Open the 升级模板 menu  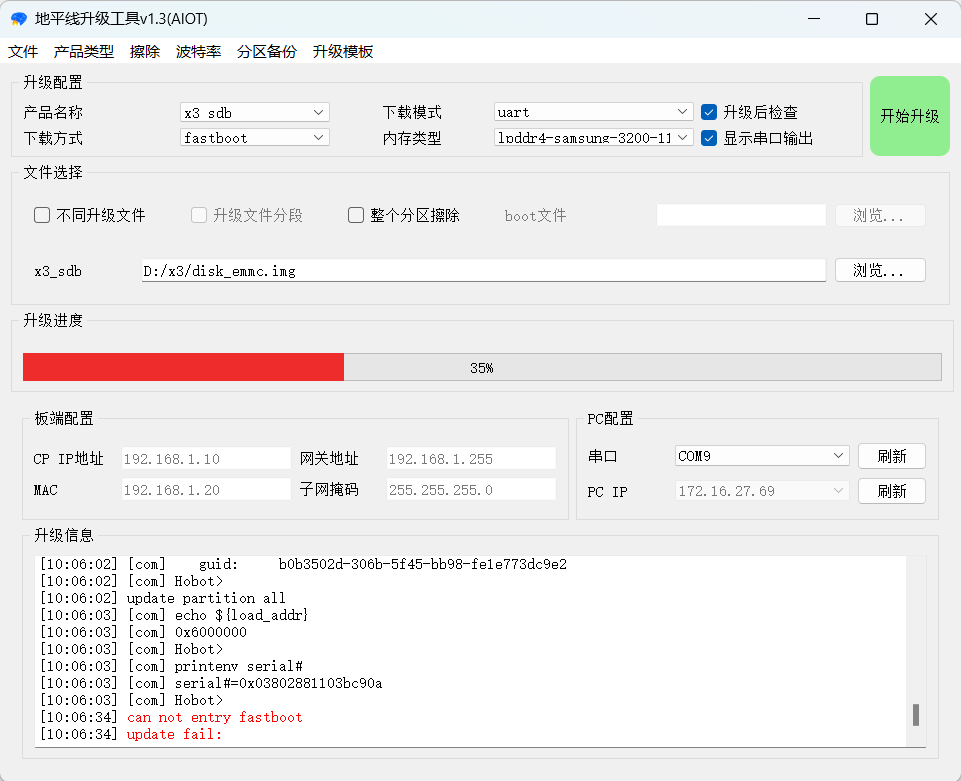pos(343,51)
